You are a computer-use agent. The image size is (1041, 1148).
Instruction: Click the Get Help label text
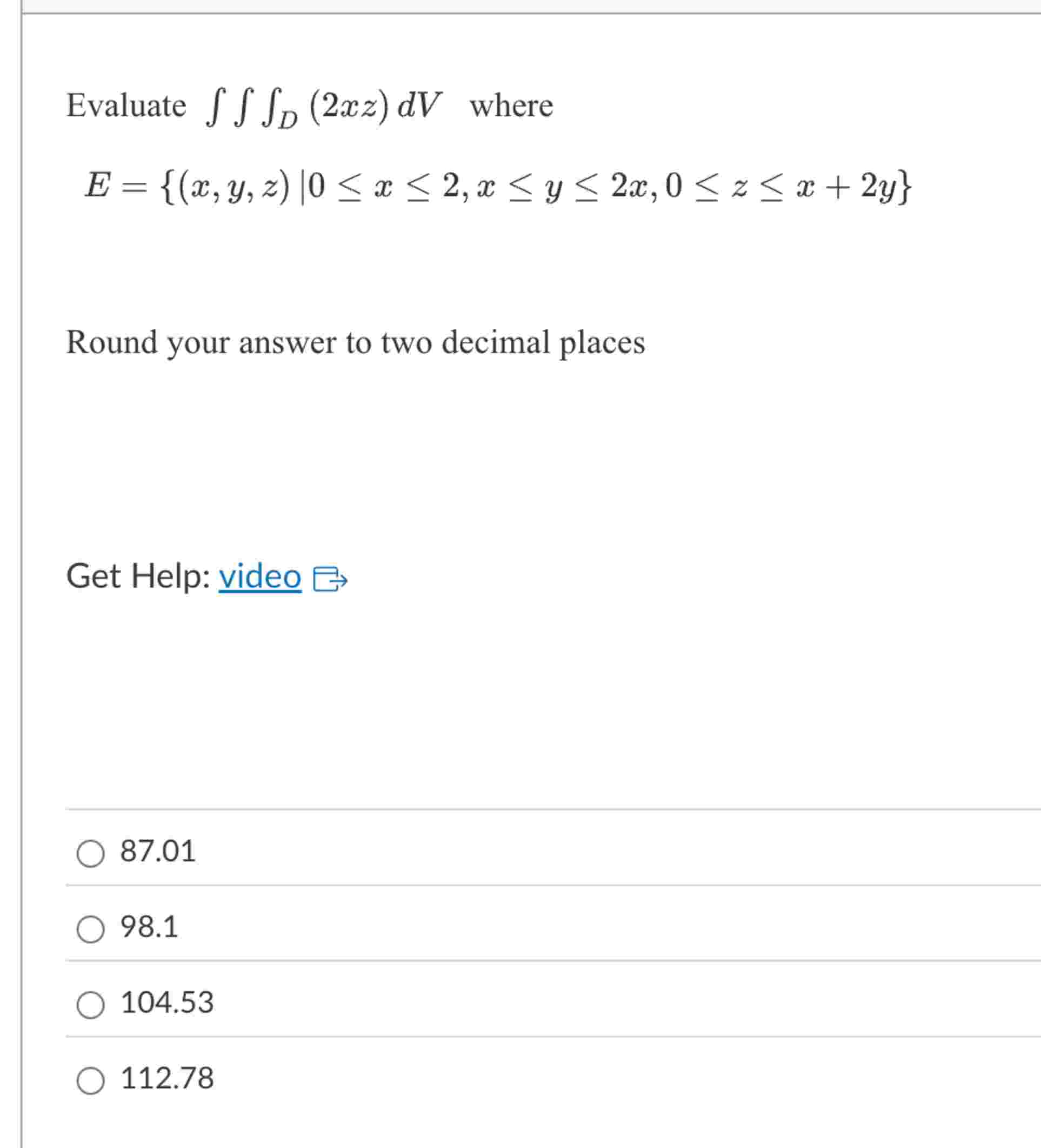coord(138,577)
